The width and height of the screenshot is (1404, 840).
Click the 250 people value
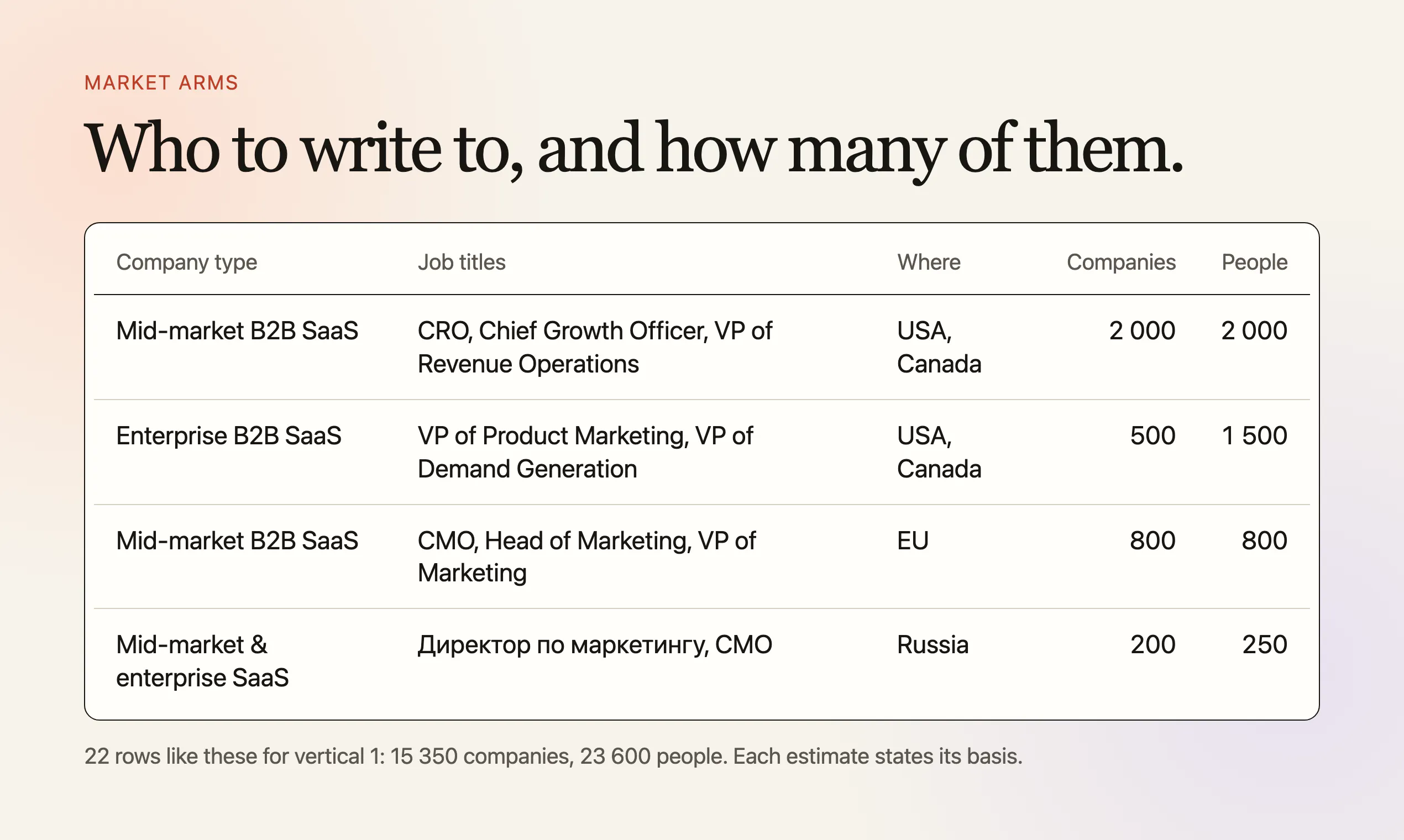(1265, 645)
